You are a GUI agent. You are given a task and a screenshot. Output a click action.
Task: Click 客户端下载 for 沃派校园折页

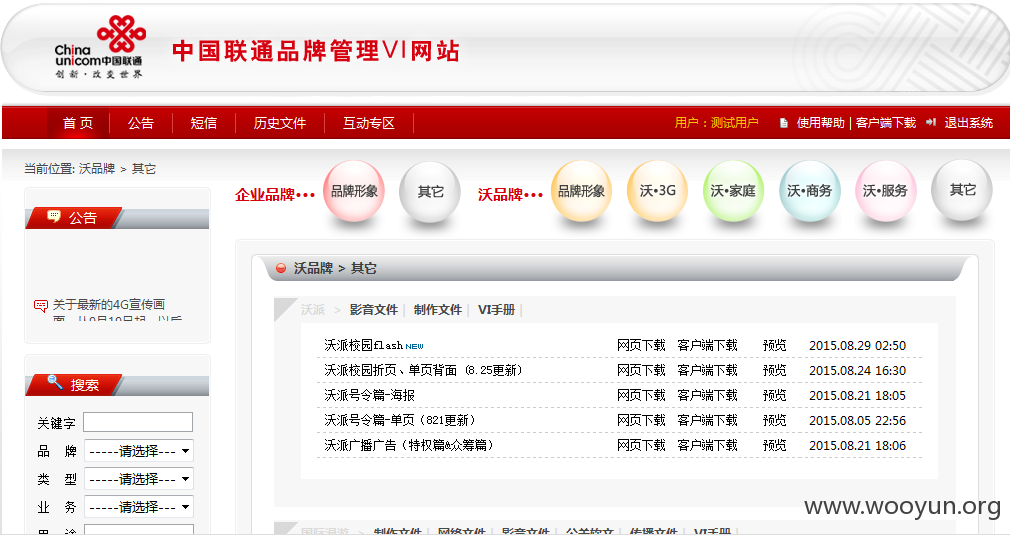[x=707, y=371]
